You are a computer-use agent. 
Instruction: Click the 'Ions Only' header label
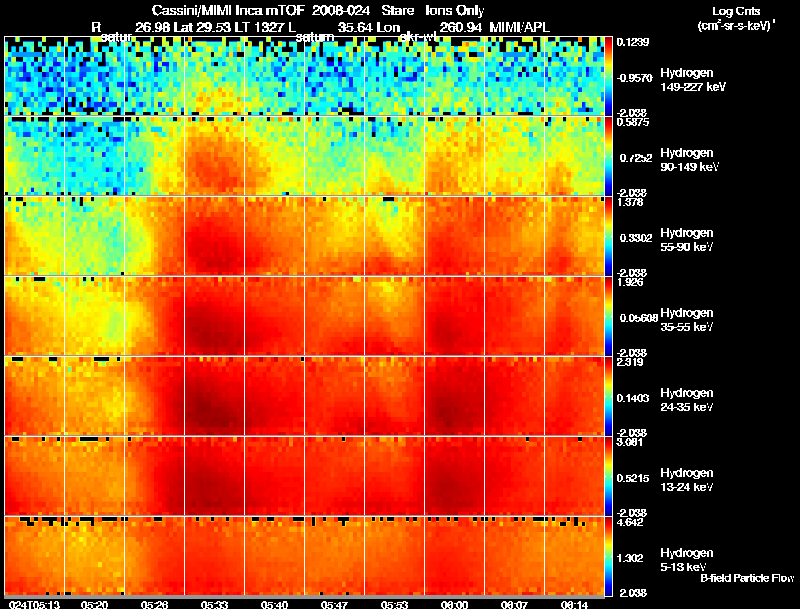click(x=454, y=11)
